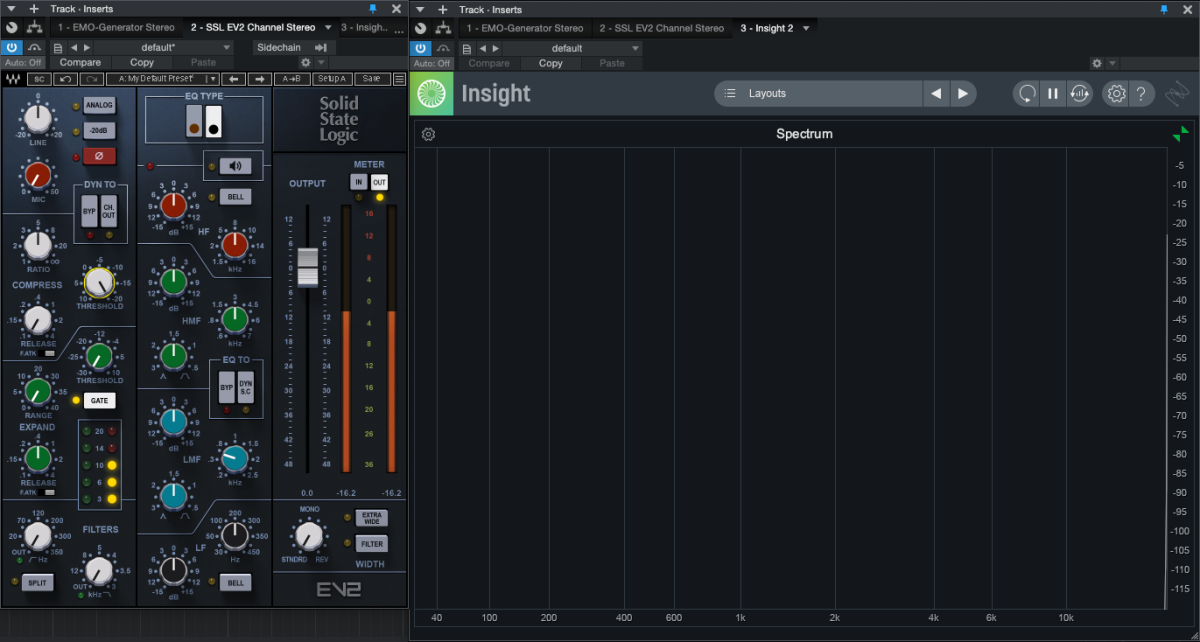Open the Insight default preset dropdown
The width and height of the screenshot is (1200, 642).
(x=571, y=47)
